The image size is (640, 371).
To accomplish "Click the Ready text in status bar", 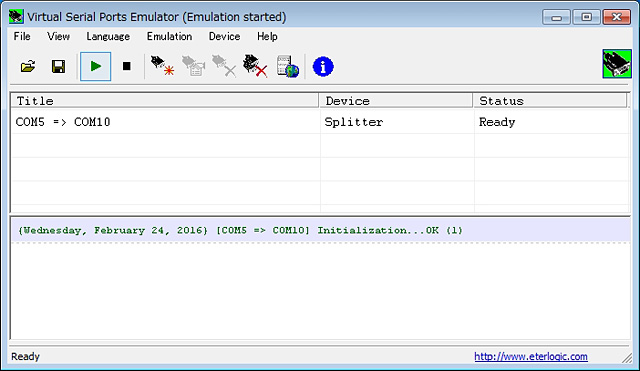I will [25, 356].
